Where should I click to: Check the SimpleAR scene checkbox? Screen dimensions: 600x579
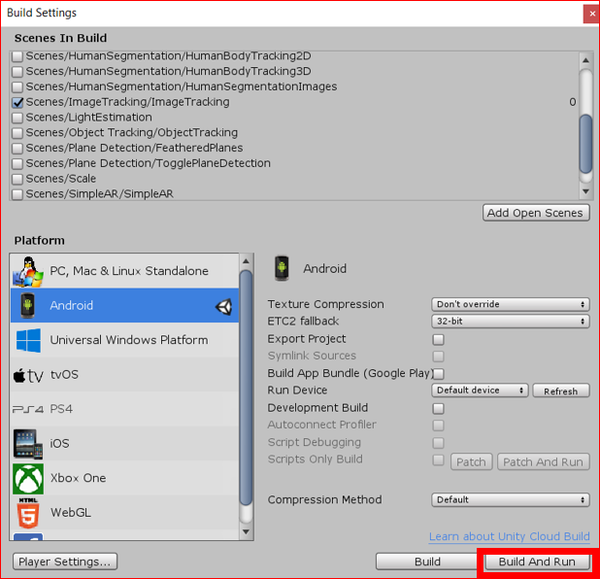pos(17,194)
